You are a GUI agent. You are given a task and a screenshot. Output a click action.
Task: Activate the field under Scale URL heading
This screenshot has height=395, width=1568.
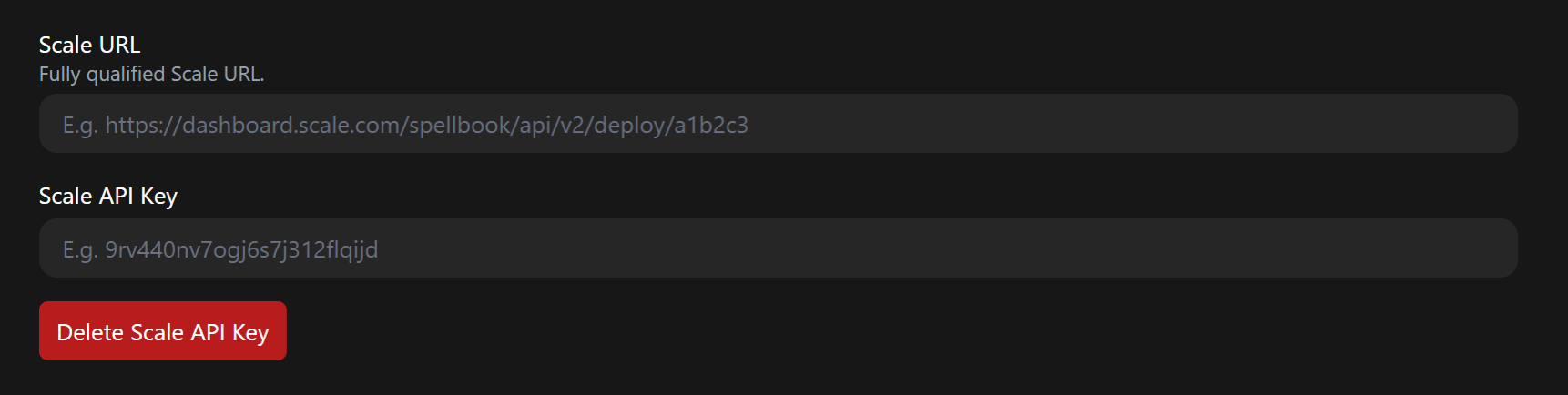coord(778,124)
